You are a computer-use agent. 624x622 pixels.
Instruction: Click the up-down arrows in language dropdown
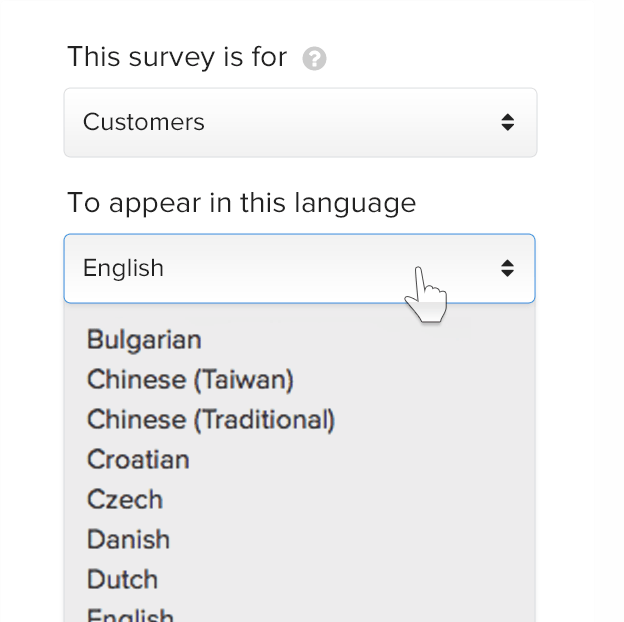(508, 268)
